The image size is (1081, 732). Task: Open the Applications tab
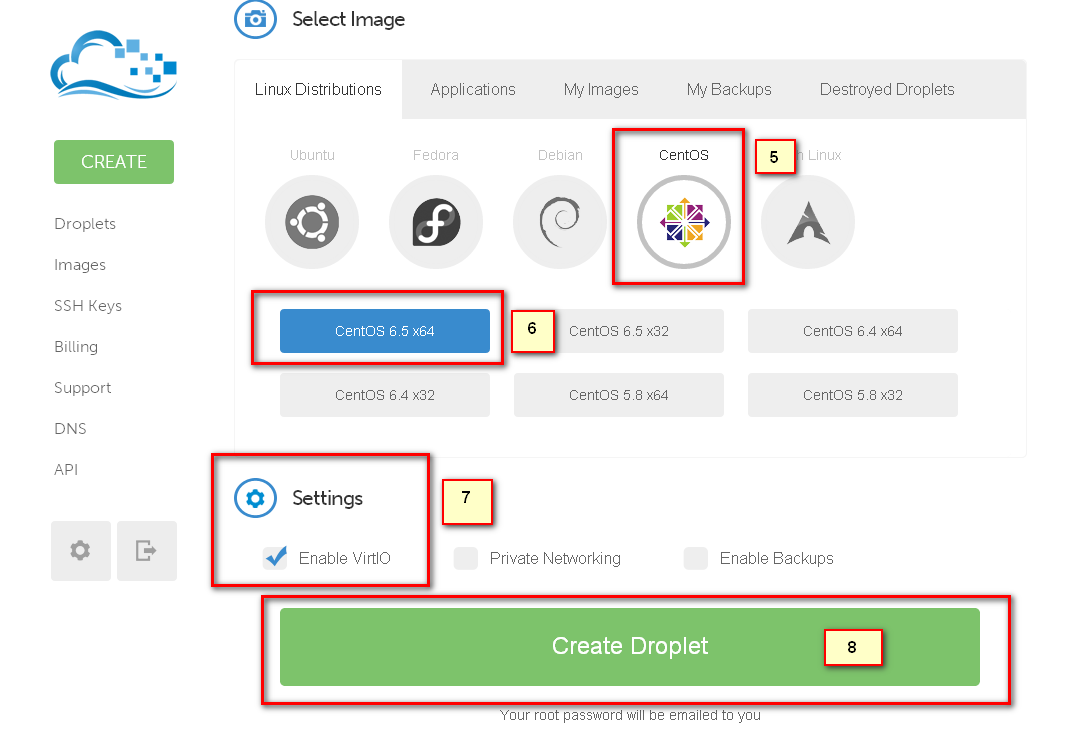coord(473,90)
